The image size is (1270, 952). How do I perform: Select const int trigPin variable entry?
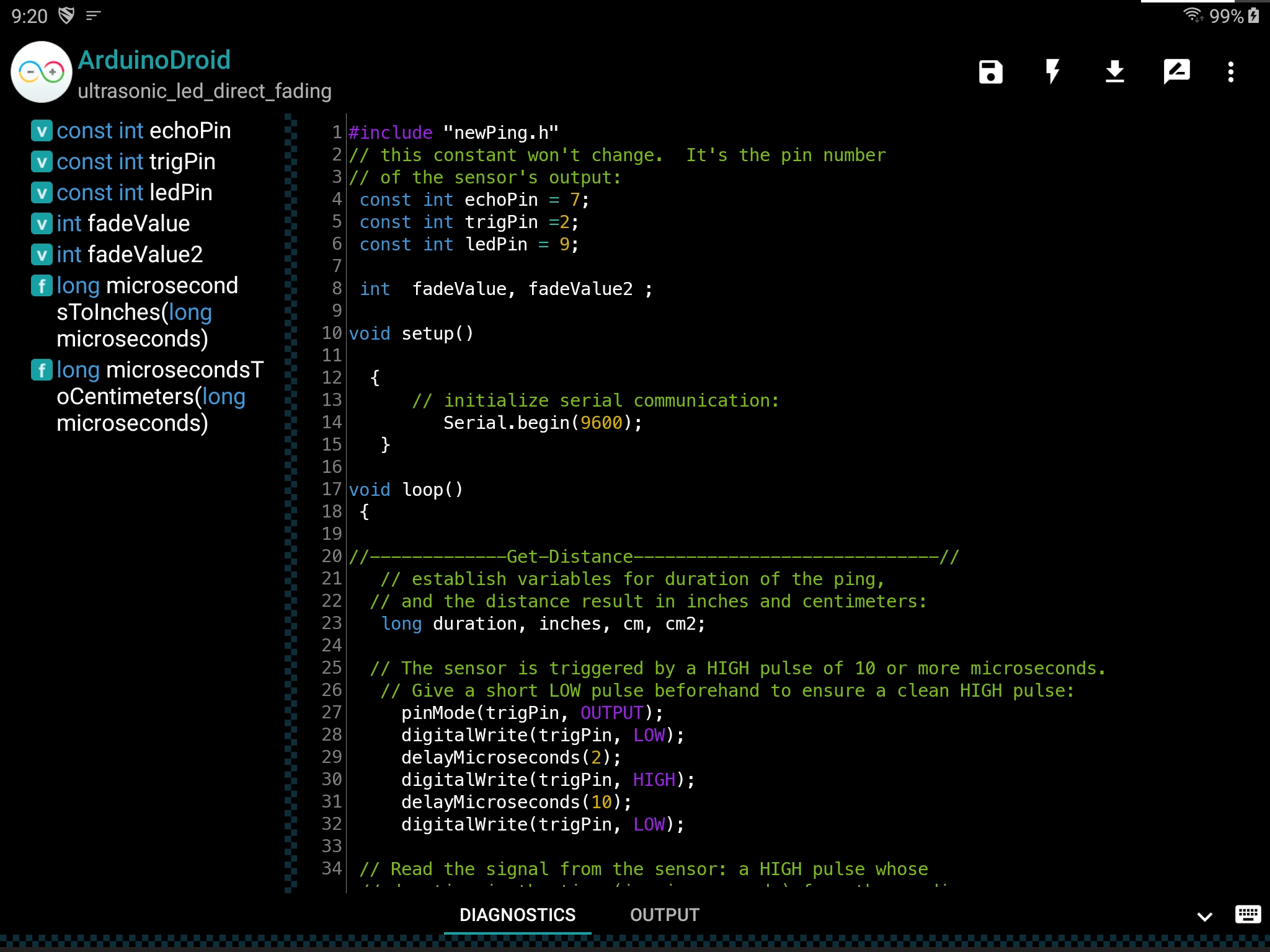click(x=135, y=162)
